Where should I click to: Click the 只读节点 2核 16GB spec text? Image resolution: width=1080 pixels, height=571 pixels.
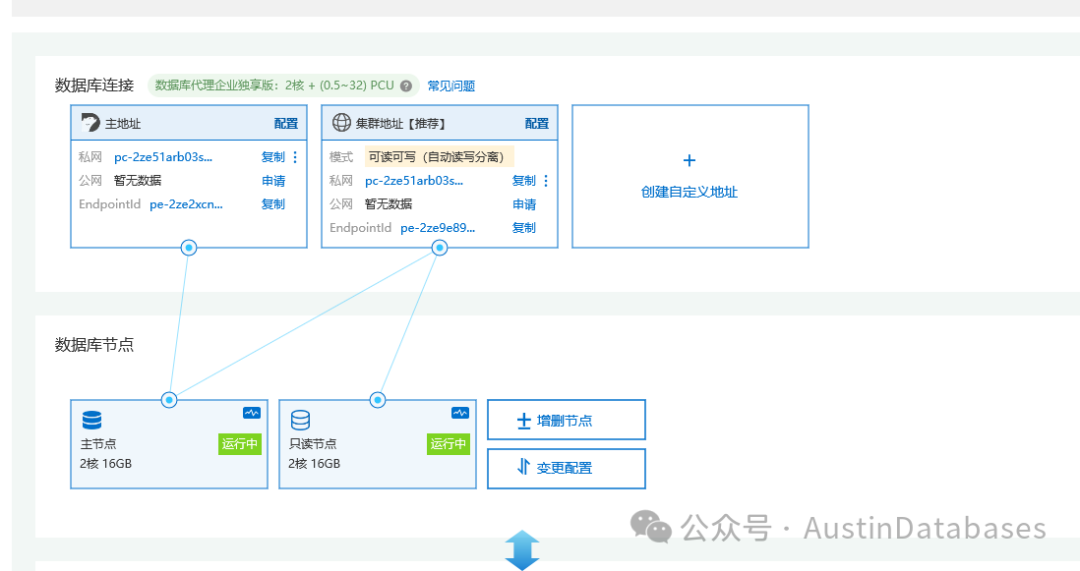click(315, 464)
